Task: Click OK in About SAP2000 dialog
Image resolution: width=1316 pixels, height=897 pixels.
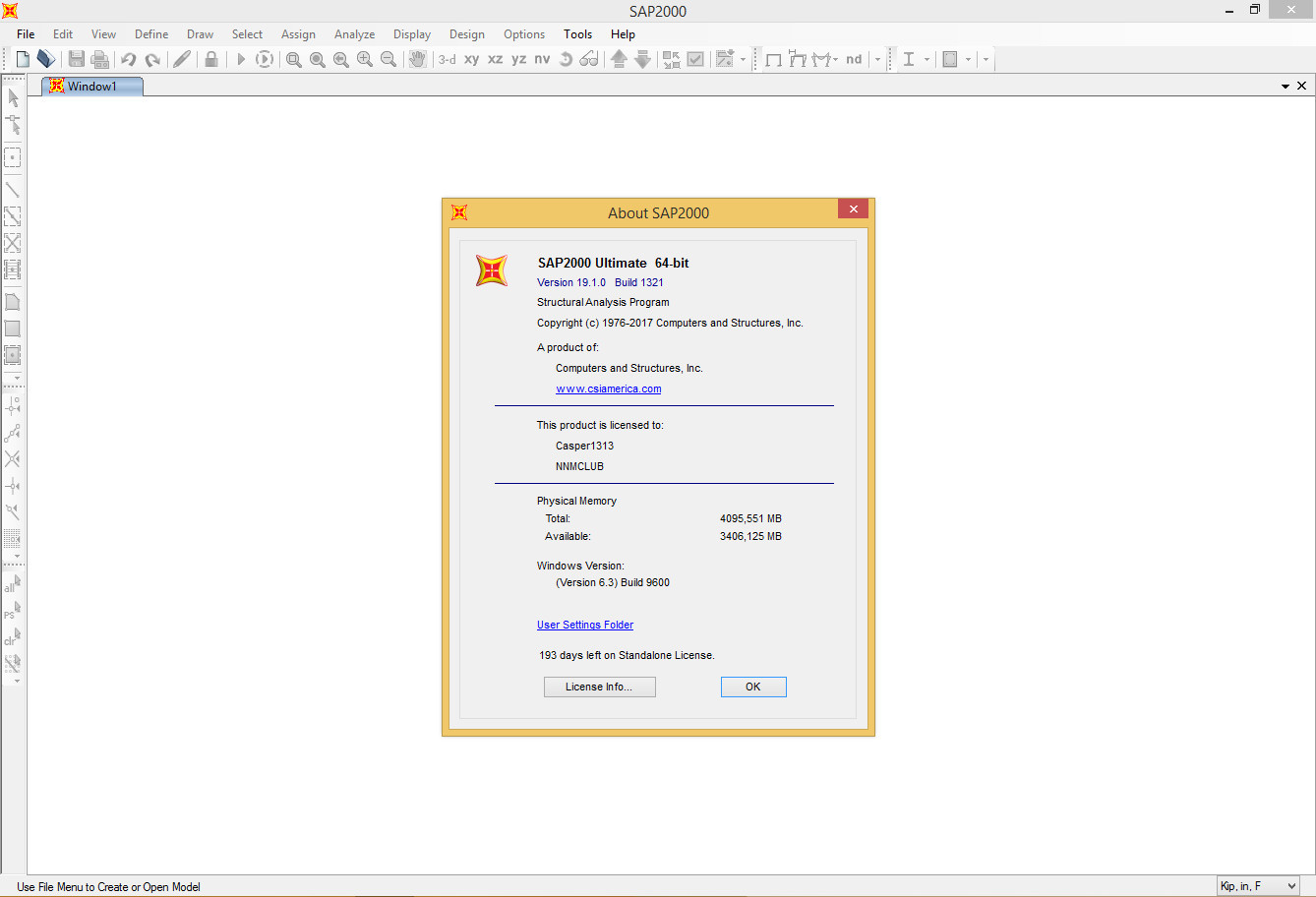Action: coord(753,687)
